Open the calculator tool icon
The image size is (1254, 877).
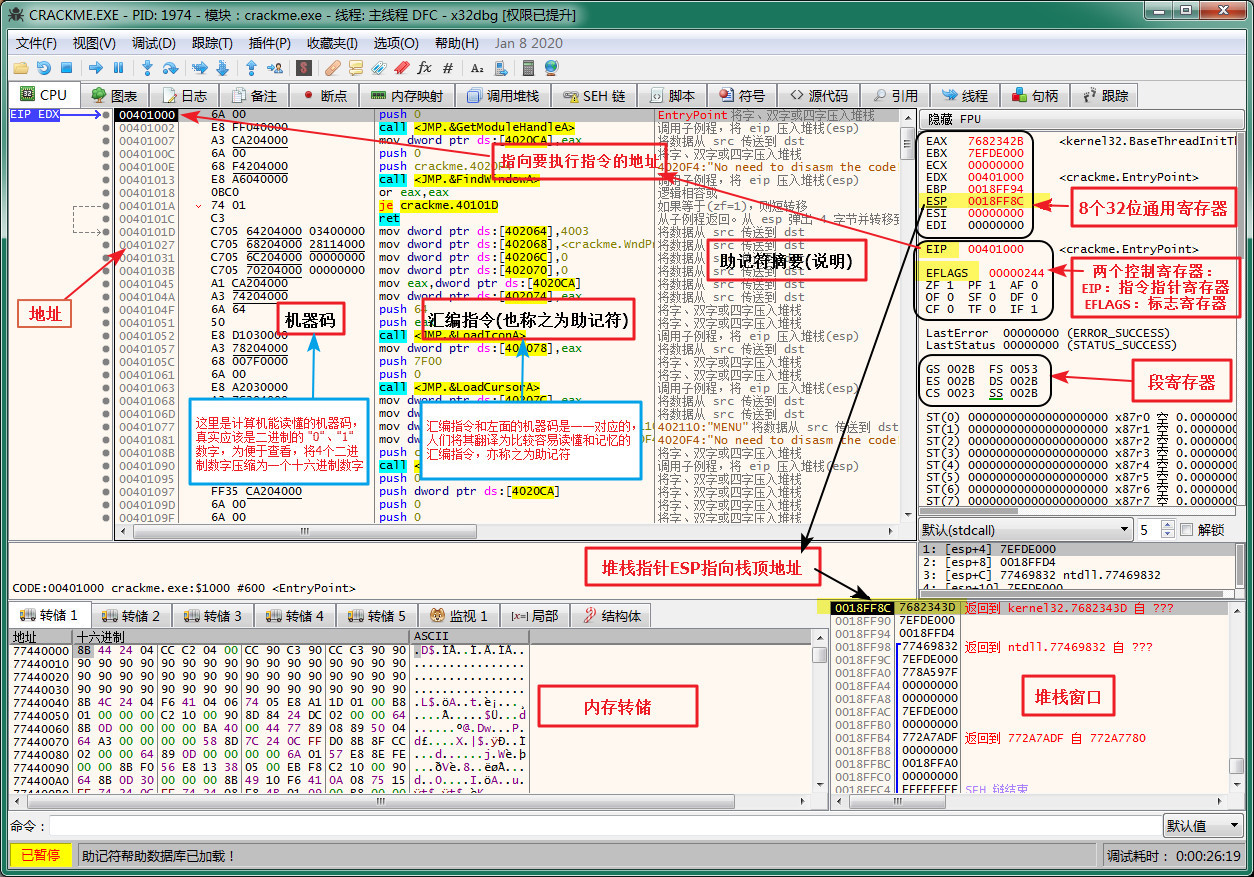tap(528, 68)
